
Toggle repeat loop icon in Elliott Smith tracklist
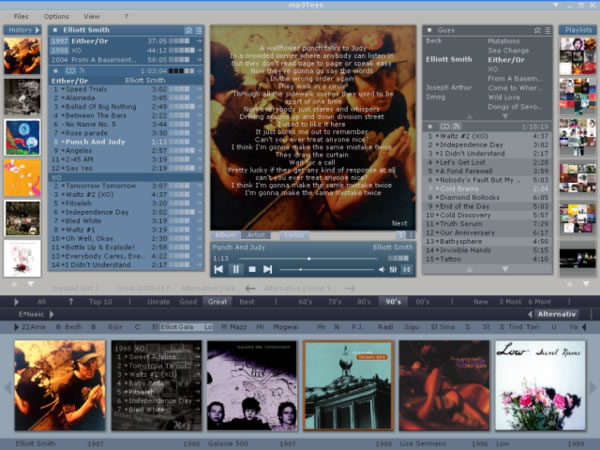70,71
